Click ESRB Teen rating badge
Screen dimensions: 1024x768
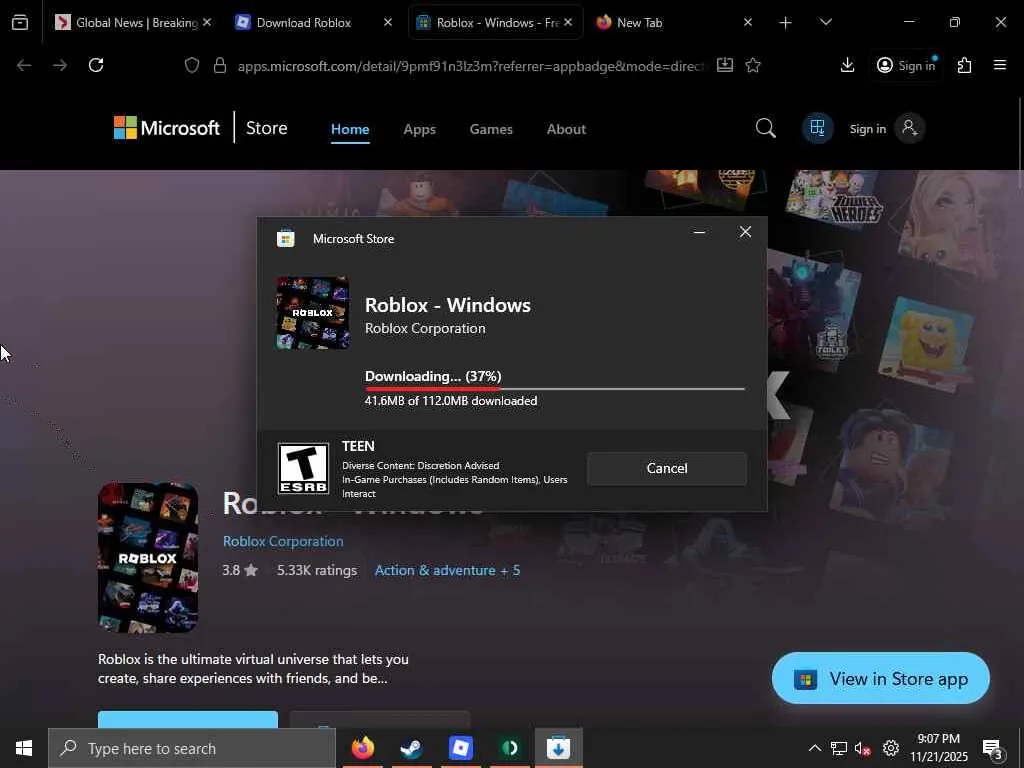click(304, 468)
